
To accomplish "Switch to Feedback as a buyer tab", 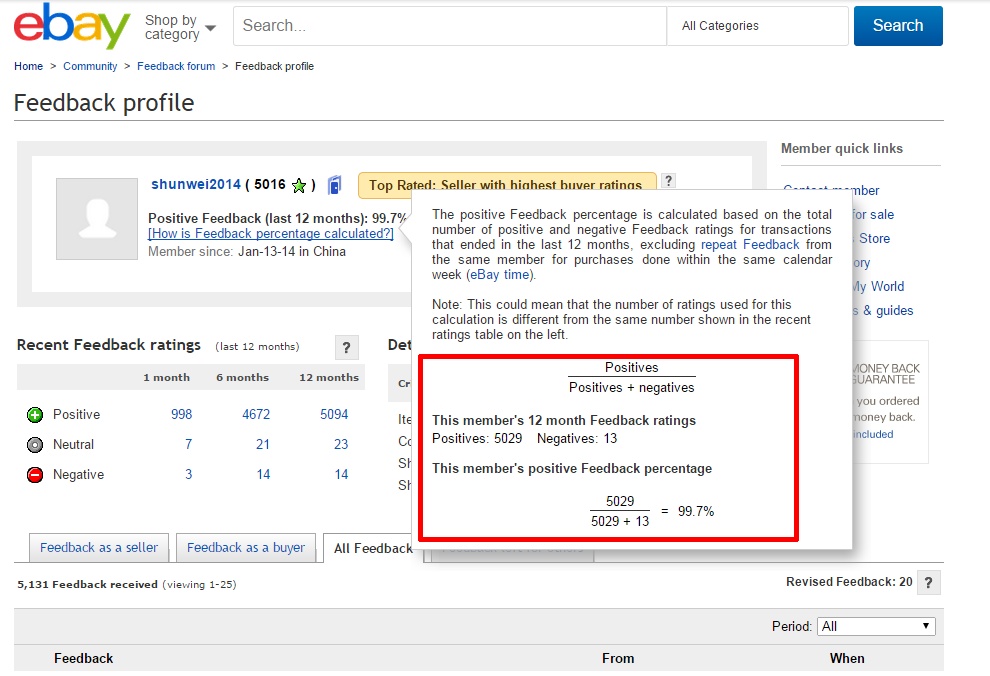I will (x=246, y=548).
